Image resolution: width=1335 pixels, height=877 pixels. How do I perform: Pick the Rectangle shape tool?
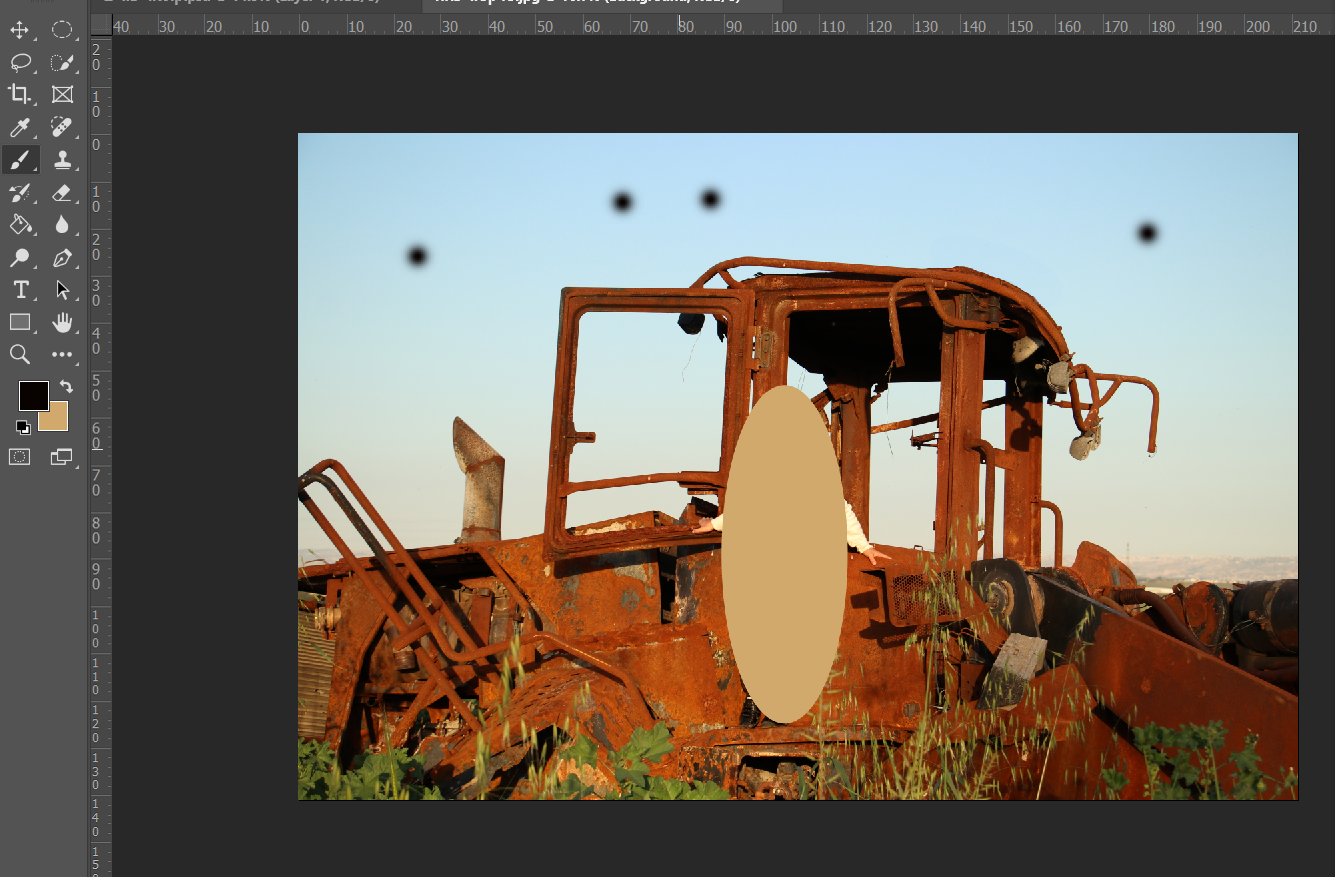click(x=20, y=322)
